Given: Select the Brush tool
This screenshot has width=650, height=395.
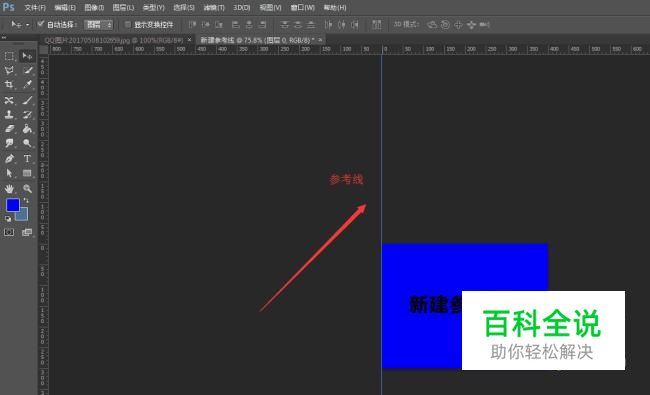Looking at the screenshot, I should point(27,100).
